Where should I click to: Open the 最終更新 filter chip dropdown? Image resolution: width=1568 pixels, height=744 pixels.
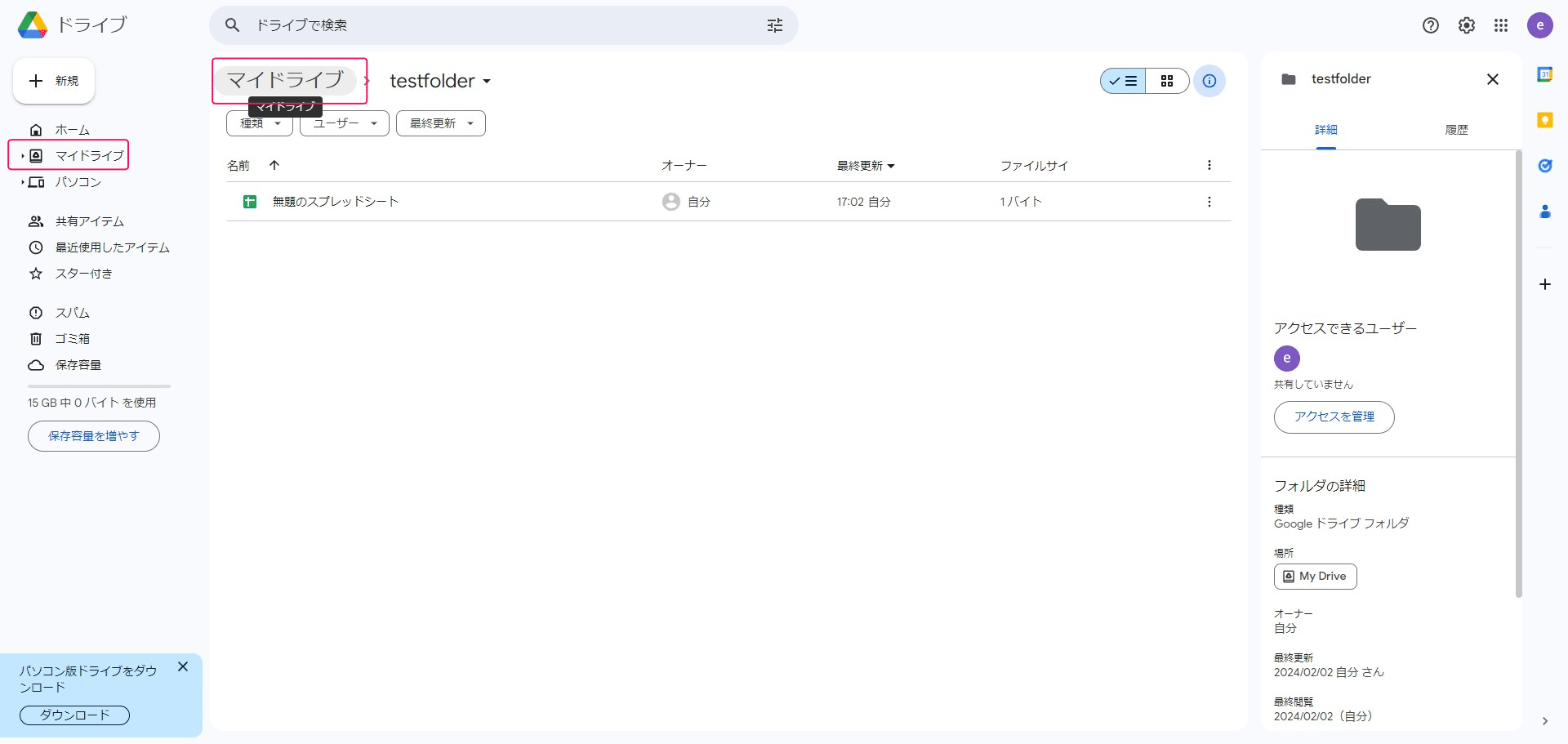tap(441, 123)
